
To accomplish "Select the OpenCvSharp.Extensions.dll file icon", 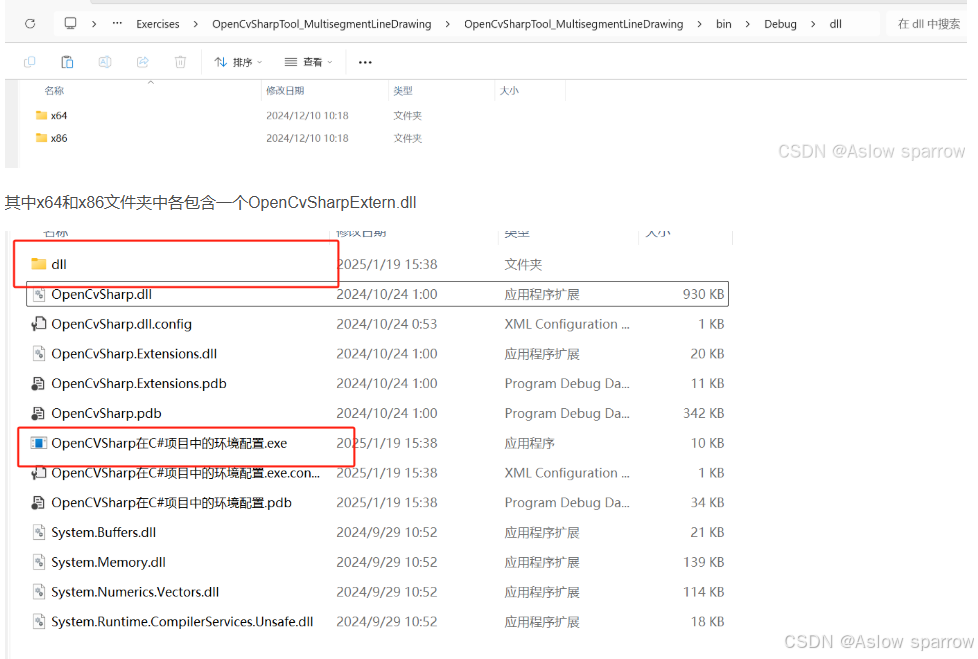I will [39, 354].
